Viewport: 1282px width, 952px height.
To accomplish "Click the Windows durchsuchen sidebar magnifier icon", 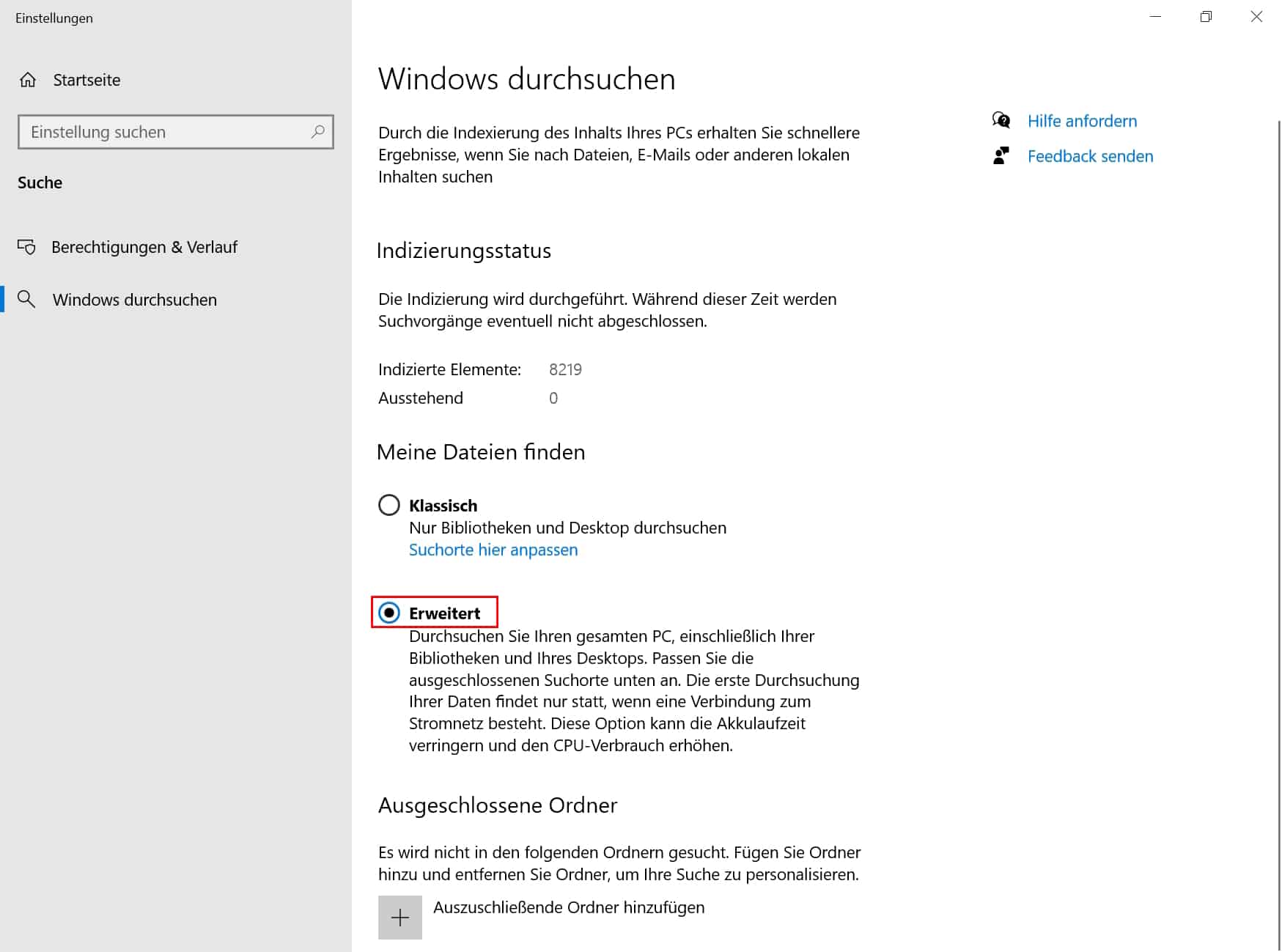I will tap(26, 299).
